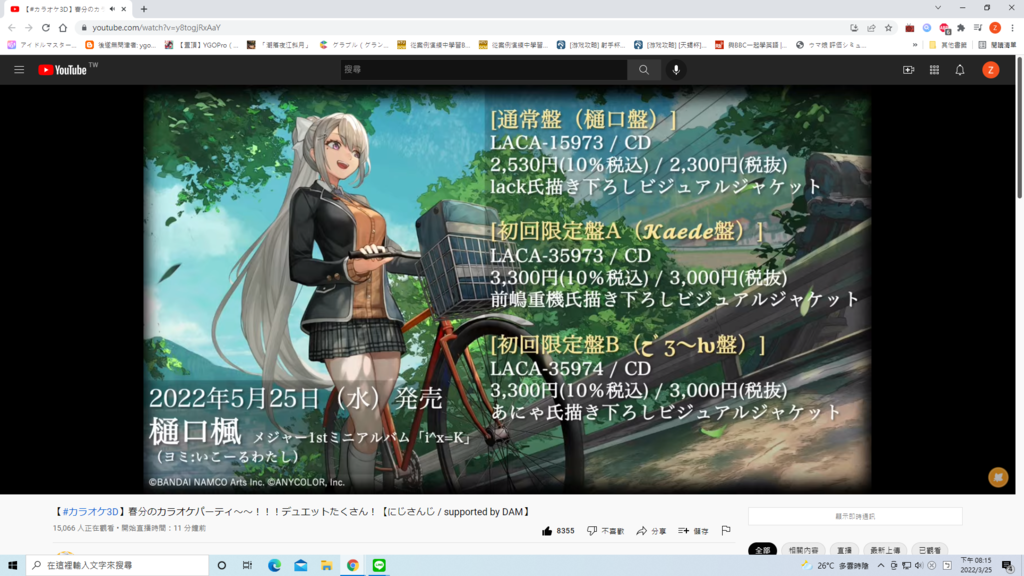The image size is (1024, 576).
Task: Click the #カラオケ3D hashtag link
Action: coord(90,512)
